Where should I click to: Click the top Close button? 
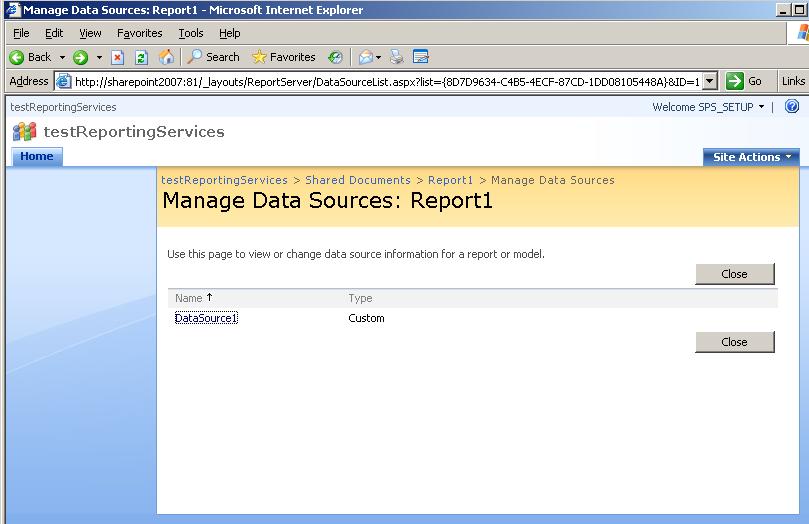(735, 274)
